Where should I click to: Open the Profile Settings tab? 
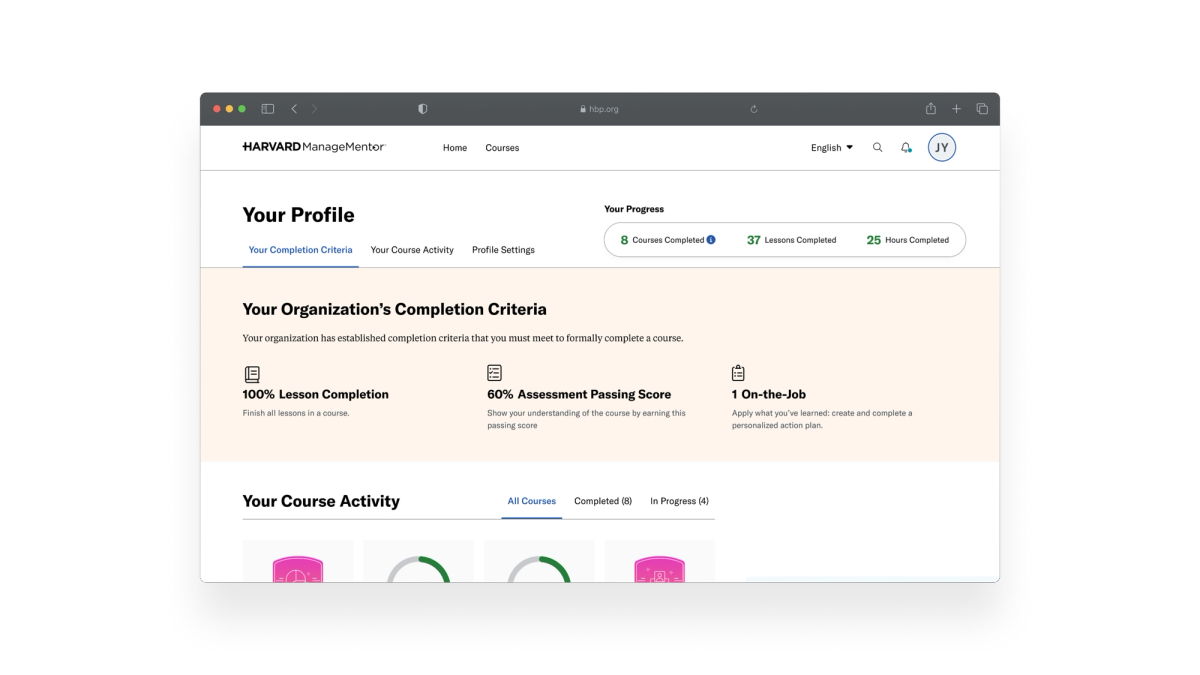coord(503,250)
